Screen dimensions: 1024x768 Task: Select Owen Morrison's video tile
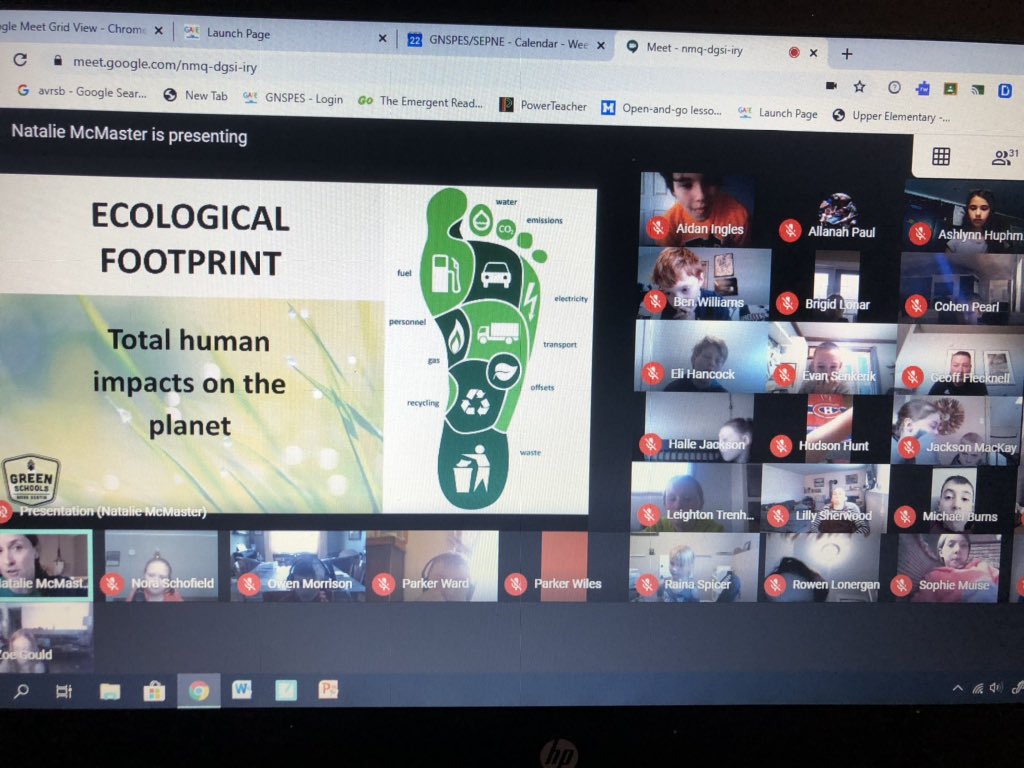[297, 566]
